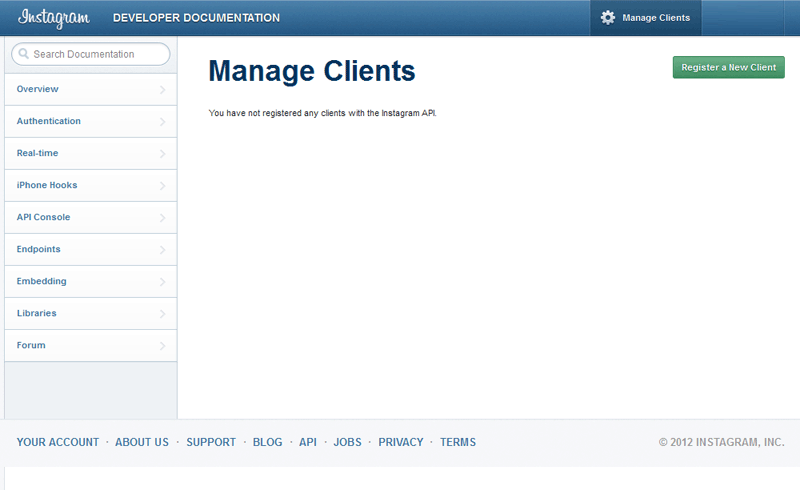Open Developer Documentation header title

[196, 18]
